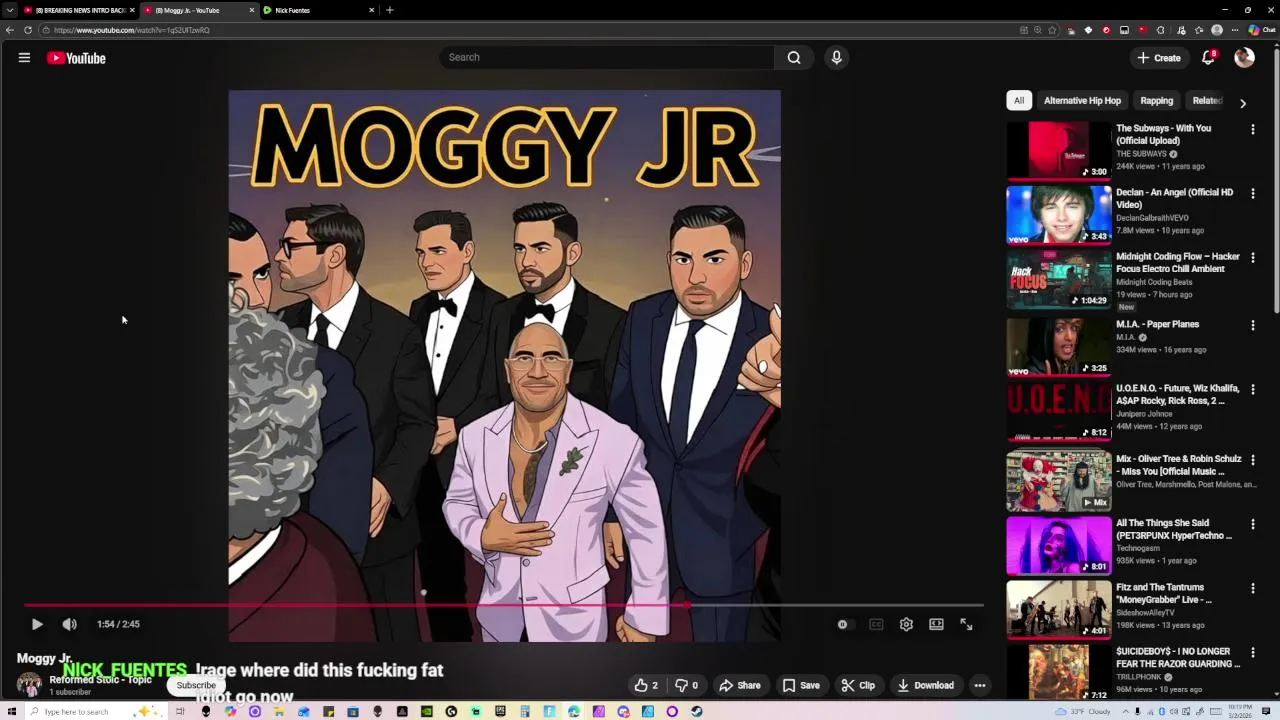The height and width of the screenshot is (720, 1280).
Task: Open the Windows Start menu
Action: pos(11,712)
